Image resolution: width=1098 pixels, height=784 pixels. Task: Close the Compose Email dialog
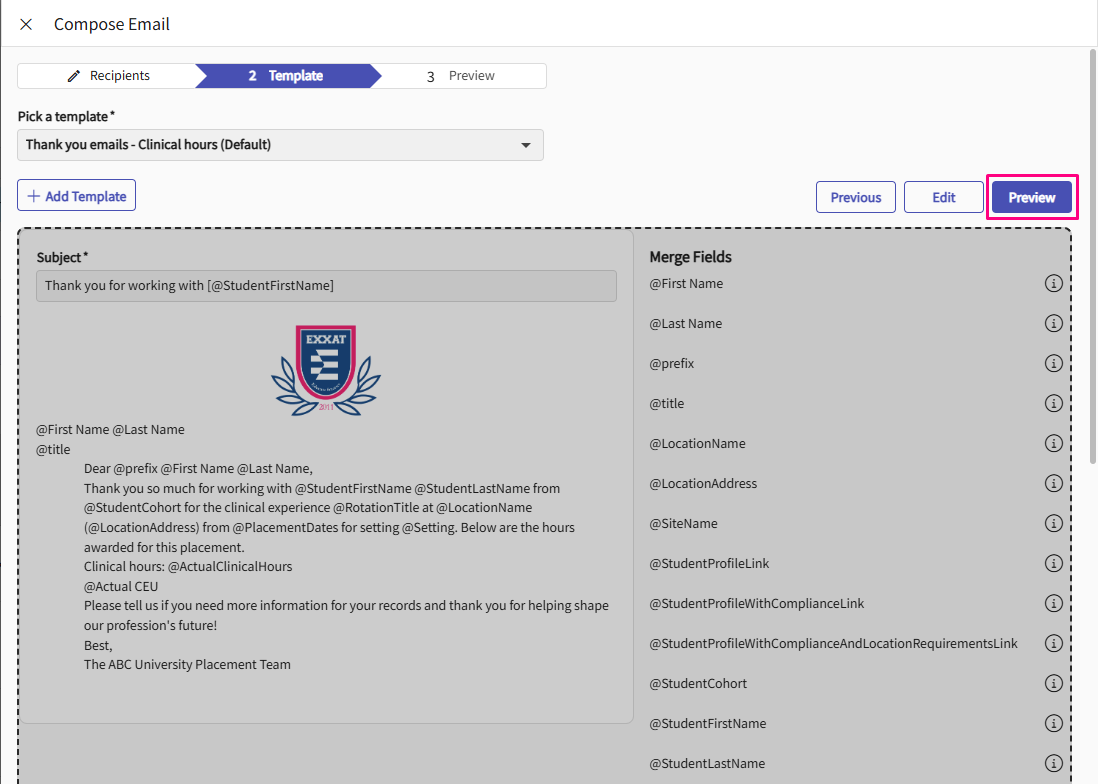coord(26,24)
